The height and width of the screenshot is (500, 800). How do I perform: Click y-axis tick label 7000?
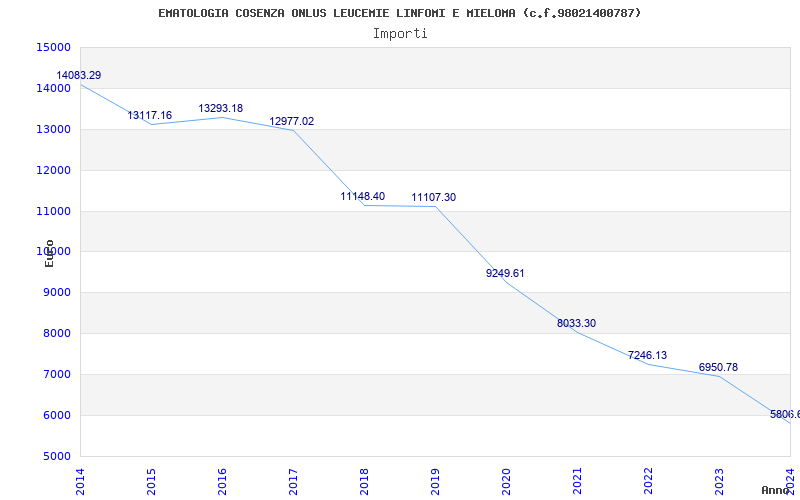(x=57, y=374)
